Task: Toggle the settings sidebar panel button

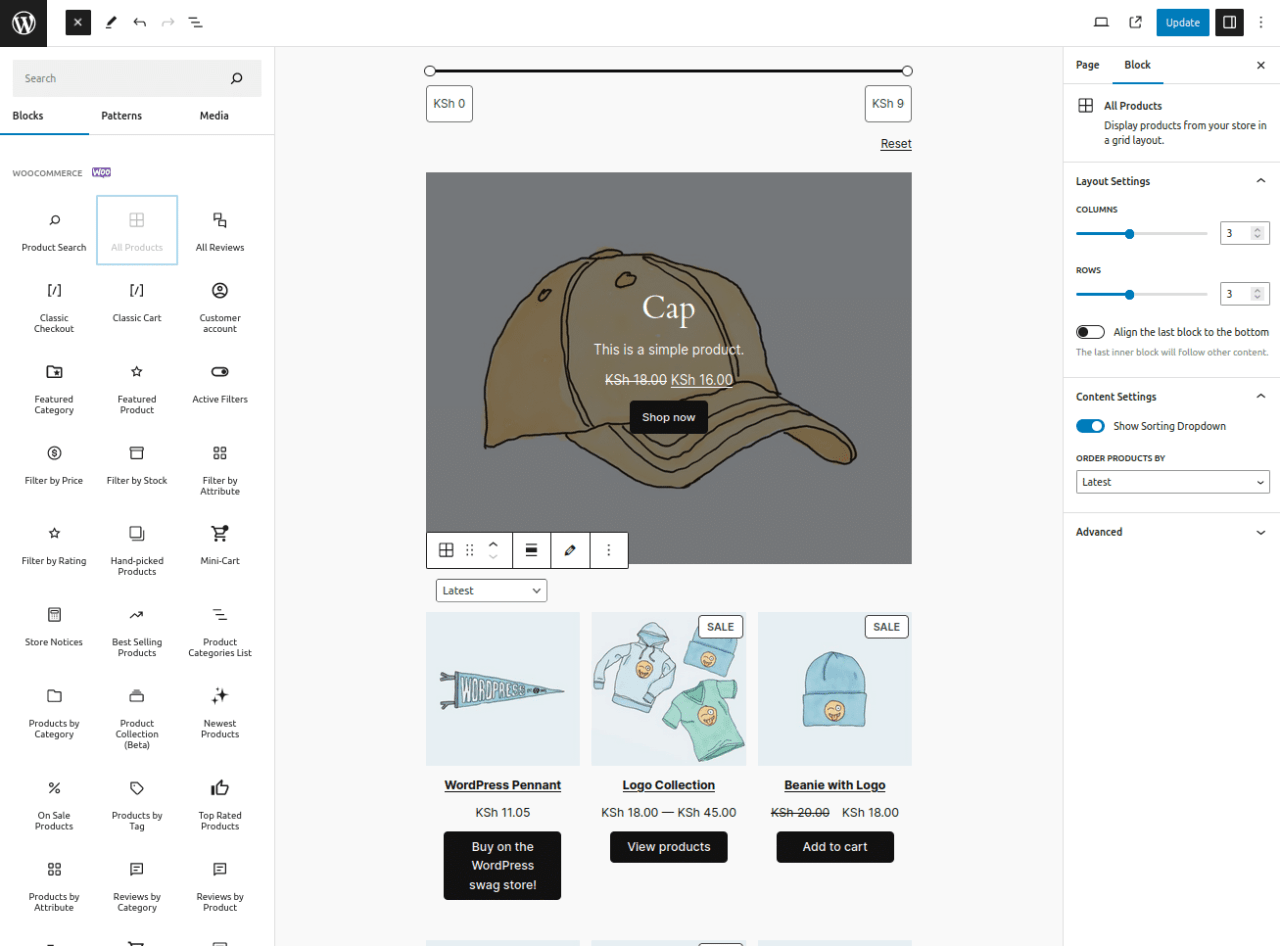Action: tap(1229, 22)
